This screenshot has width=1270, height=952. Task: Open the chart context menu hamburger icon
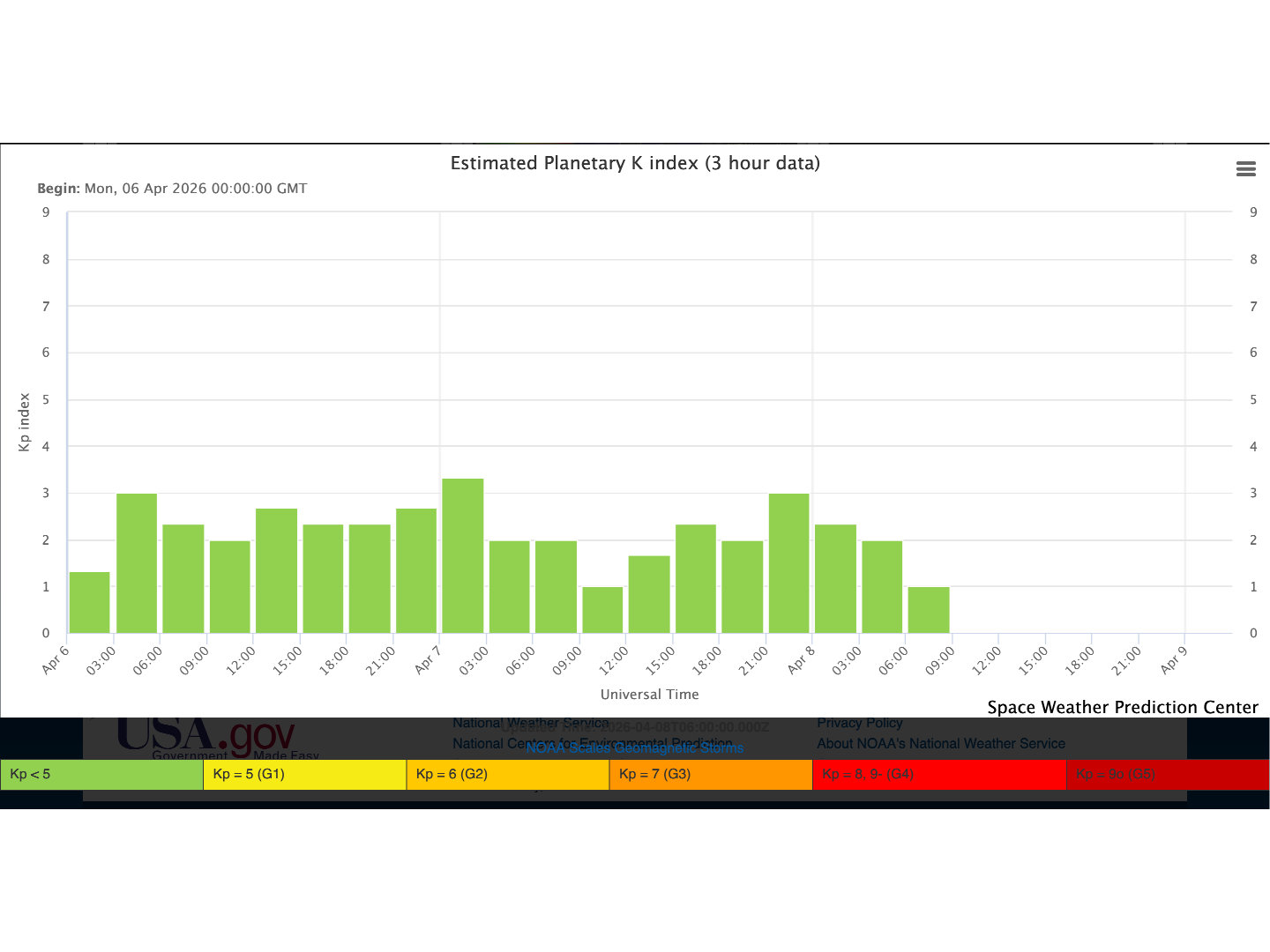(1245, 169)
